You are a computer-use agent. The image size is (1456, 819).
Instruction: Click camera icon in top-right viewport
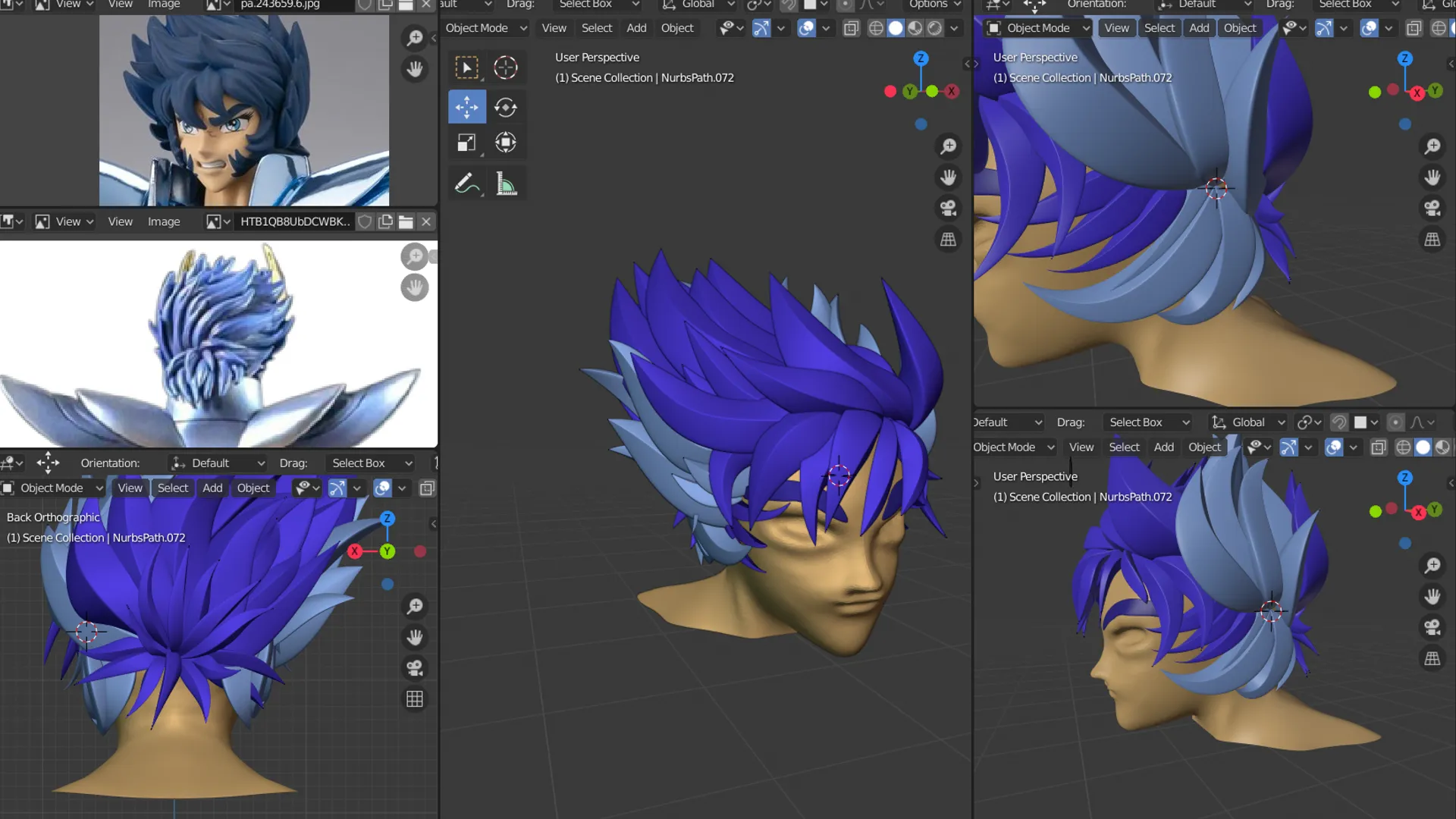[x=1432, y=209]
